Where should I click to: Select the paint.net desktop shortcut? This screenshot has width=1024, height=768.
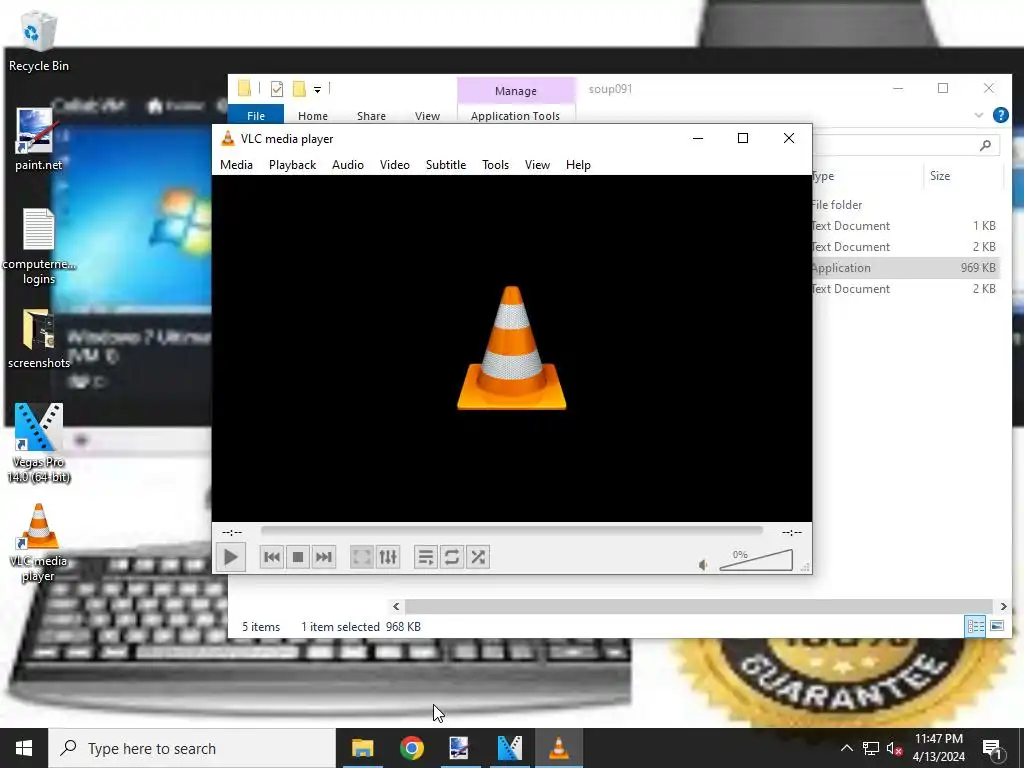[x=39, y=139]
